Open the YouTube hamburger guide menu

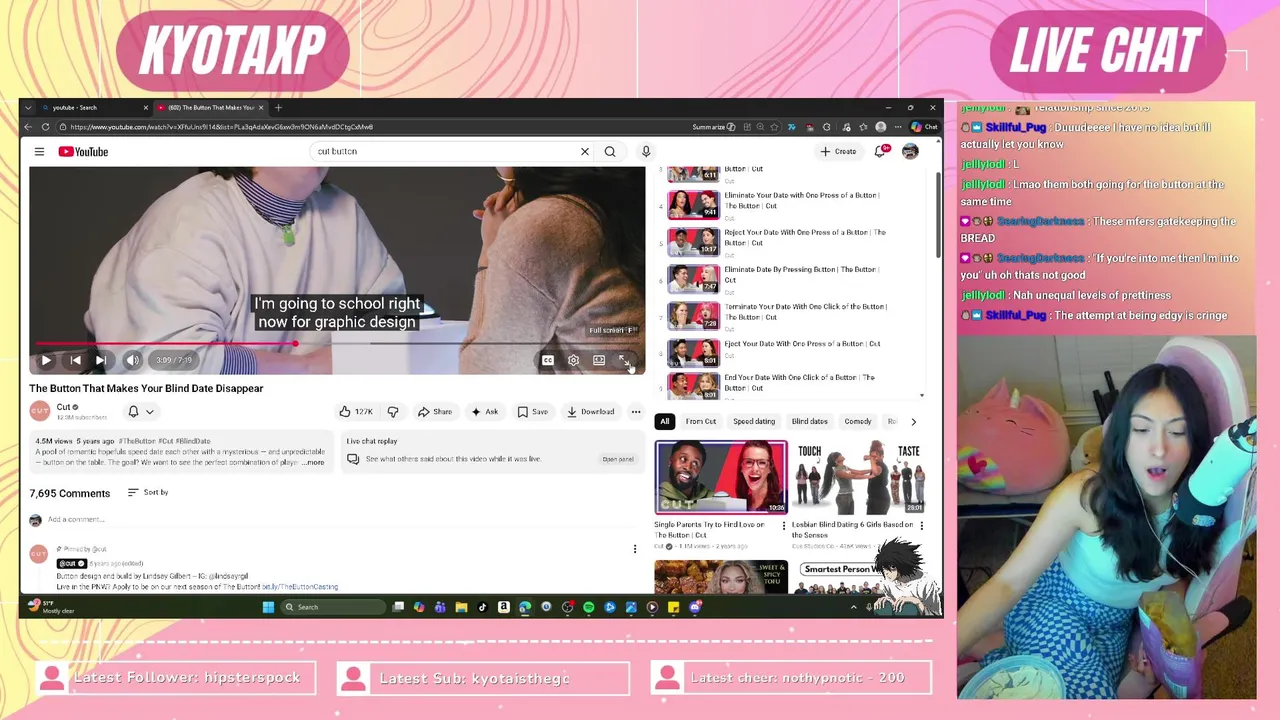39,151
